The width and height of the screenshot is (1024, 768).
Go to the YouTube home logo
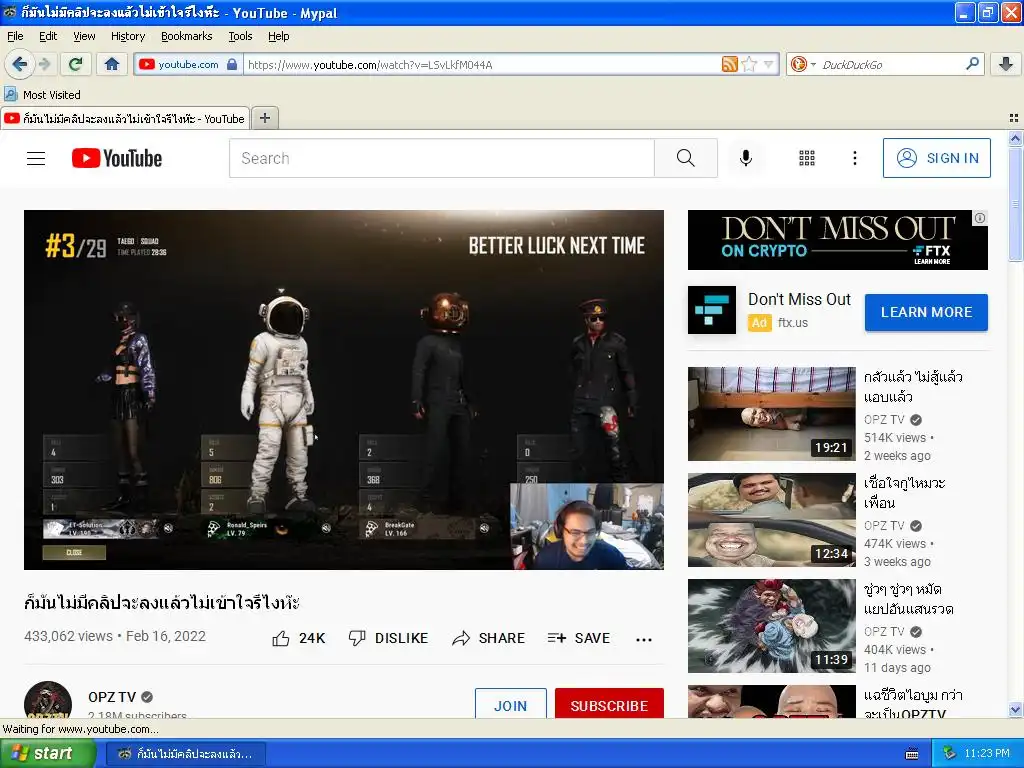tap(117, 158)
